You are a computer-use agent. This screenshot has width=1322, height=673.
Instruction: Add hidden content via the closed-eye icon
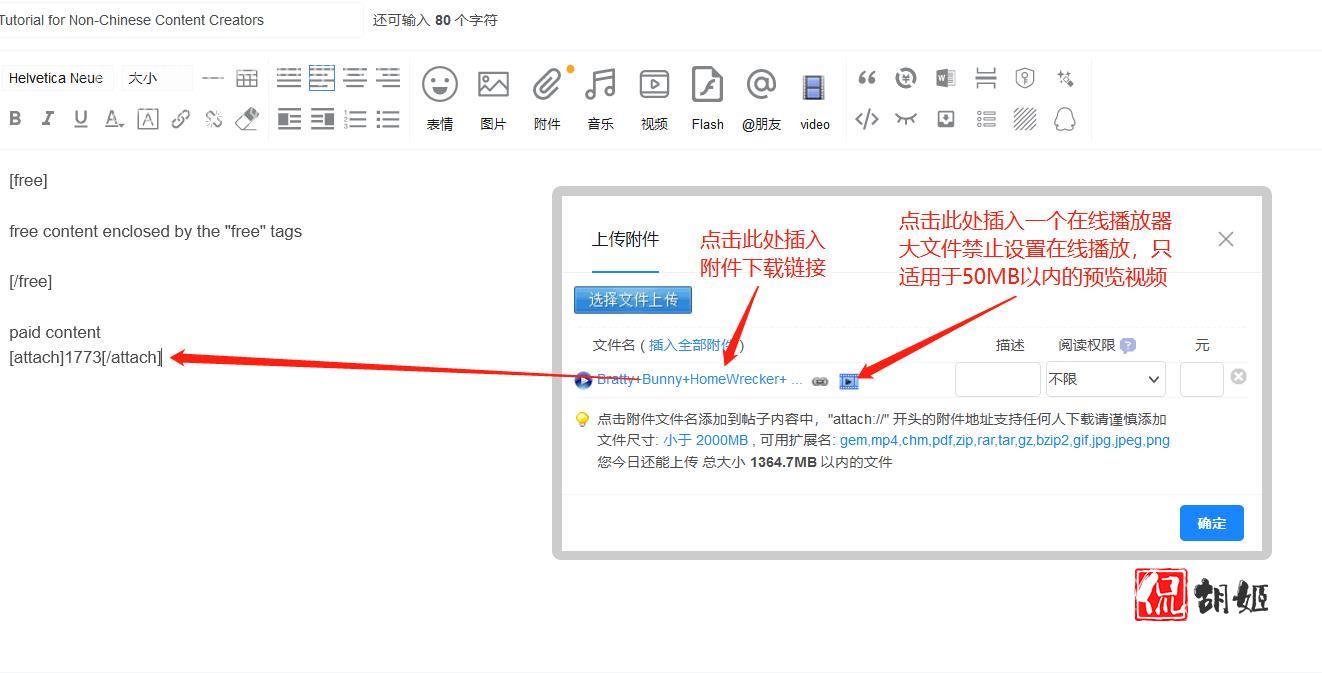[x=905, y=119]
